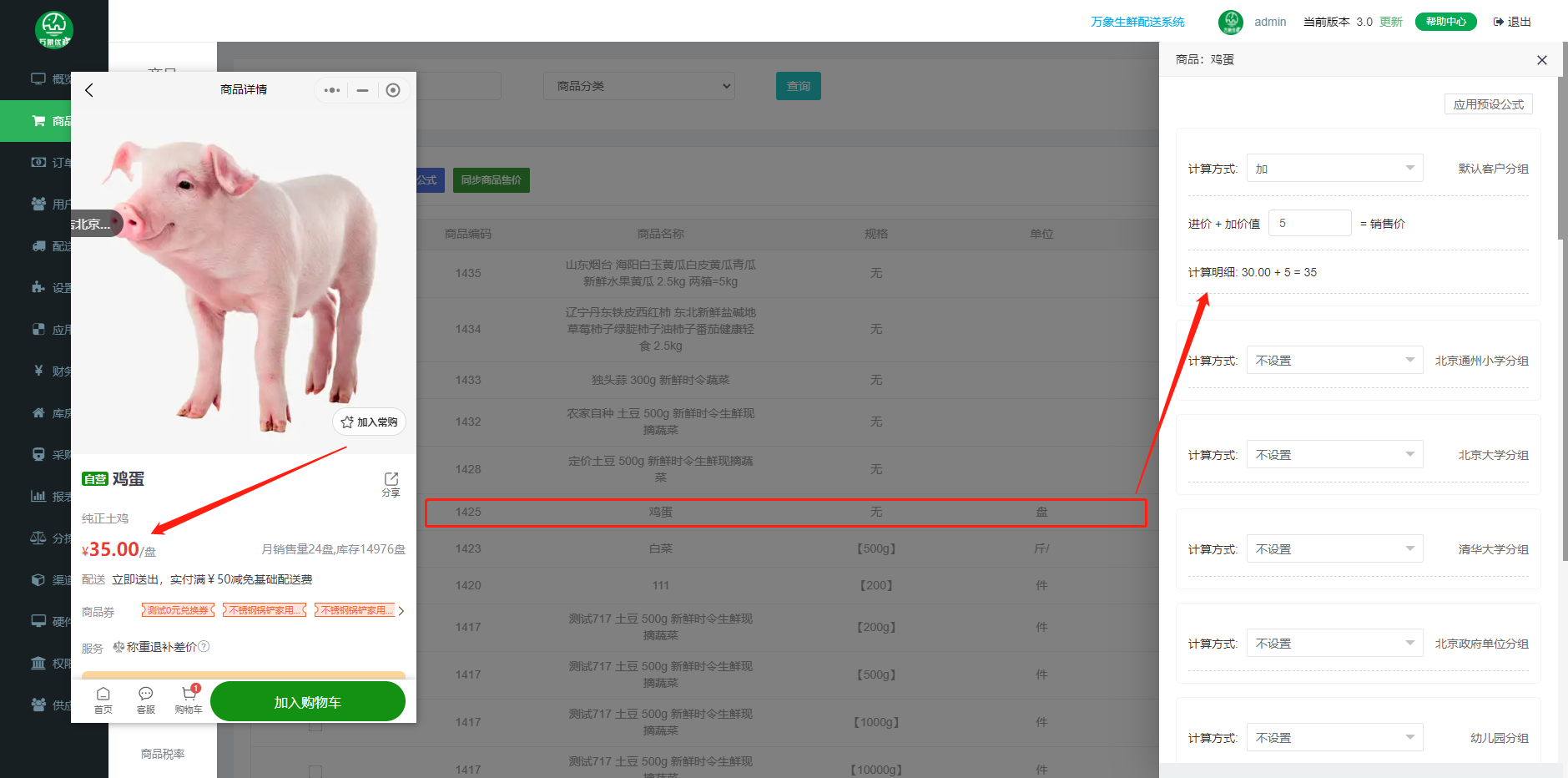Click the 分享 share icon beside 鸡蛋
This screenshot has width=1568, height=778.
(391, 483)
